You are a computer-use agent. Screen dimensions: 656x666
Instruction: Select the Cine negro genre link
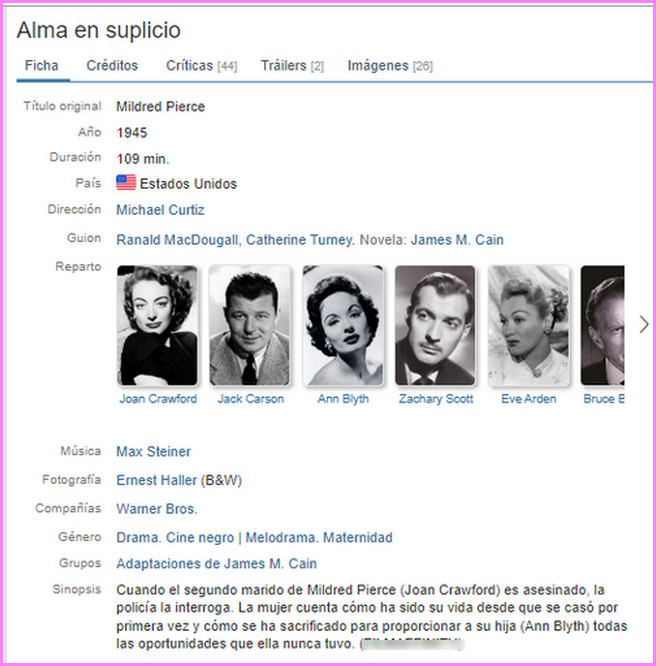(x=200, y=537)
